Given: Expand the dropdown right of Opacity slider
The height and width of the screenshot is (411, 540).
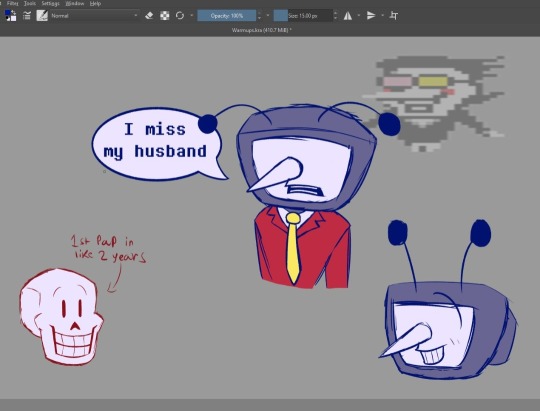Looking at the screenshot, I should (268, 16).
